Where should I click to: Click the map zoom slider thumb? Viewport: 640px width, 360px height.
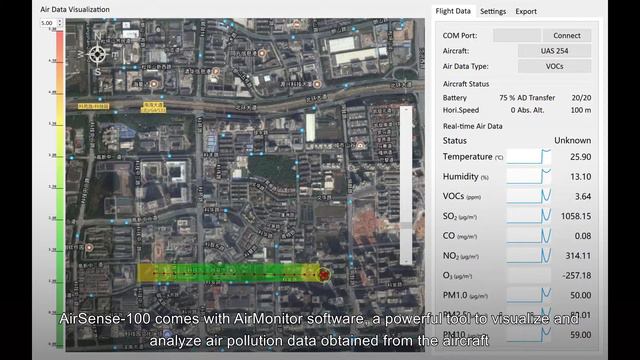[x=406, y=225]
